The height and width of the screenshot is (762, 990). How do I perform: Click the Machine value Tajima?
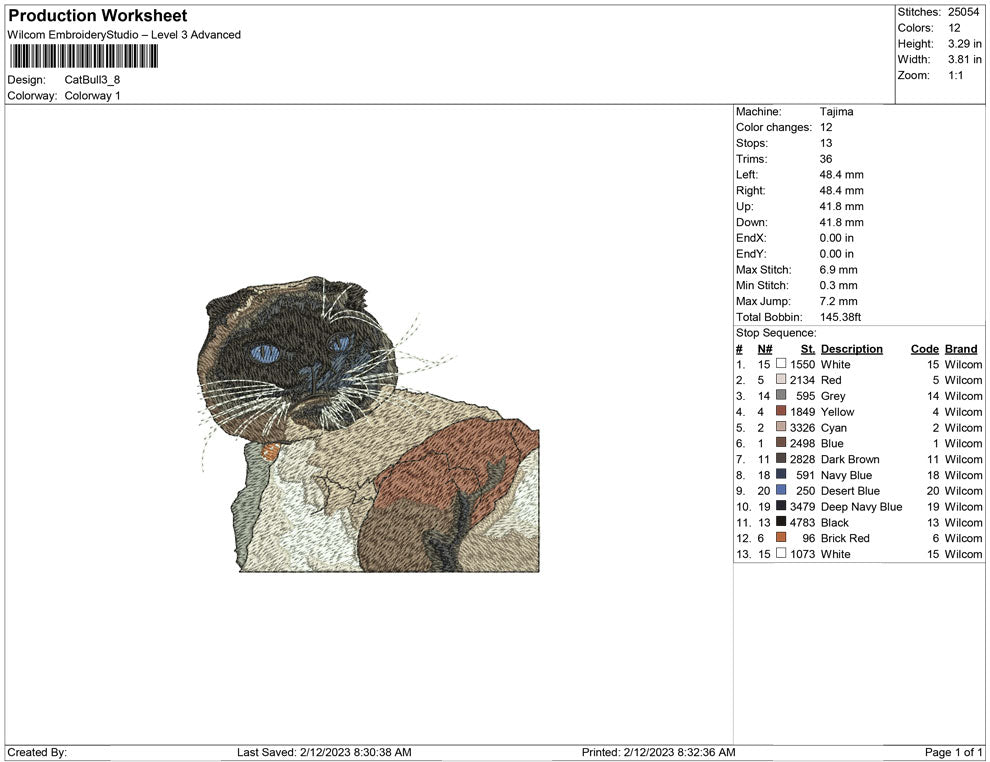[x=837, y=112]
